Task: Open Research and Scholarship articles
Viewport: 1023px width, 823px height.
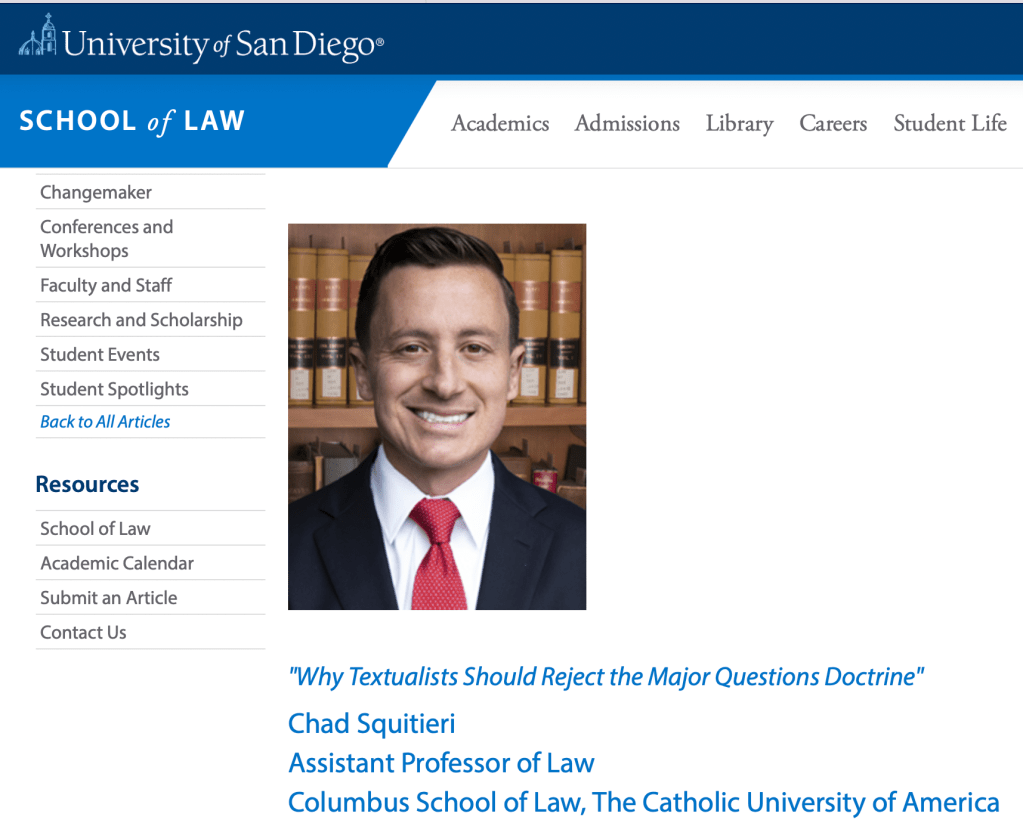Action: tap(141, 320)
